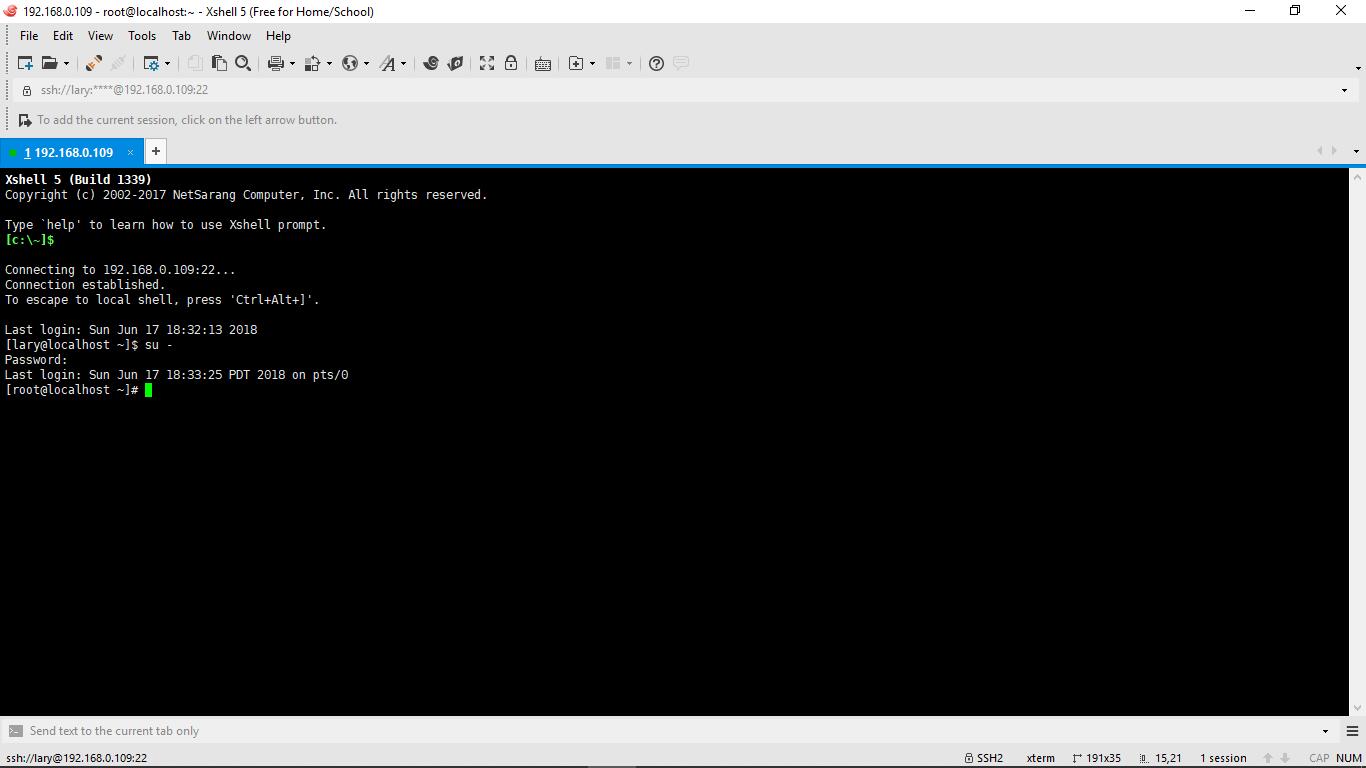This screenshot has width=1366, height=768.
Task: Click the toolbar overflow arrow at far right
Action: pos(1358,68)
